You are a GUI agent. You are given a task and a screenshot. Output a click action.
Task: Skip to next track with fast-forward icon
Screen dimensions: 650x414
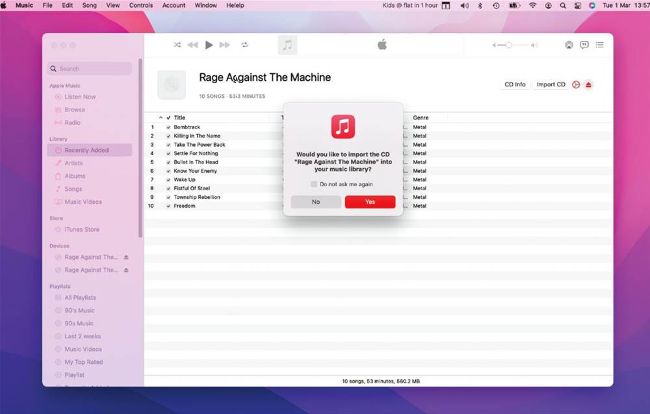(x=226, y=45)
